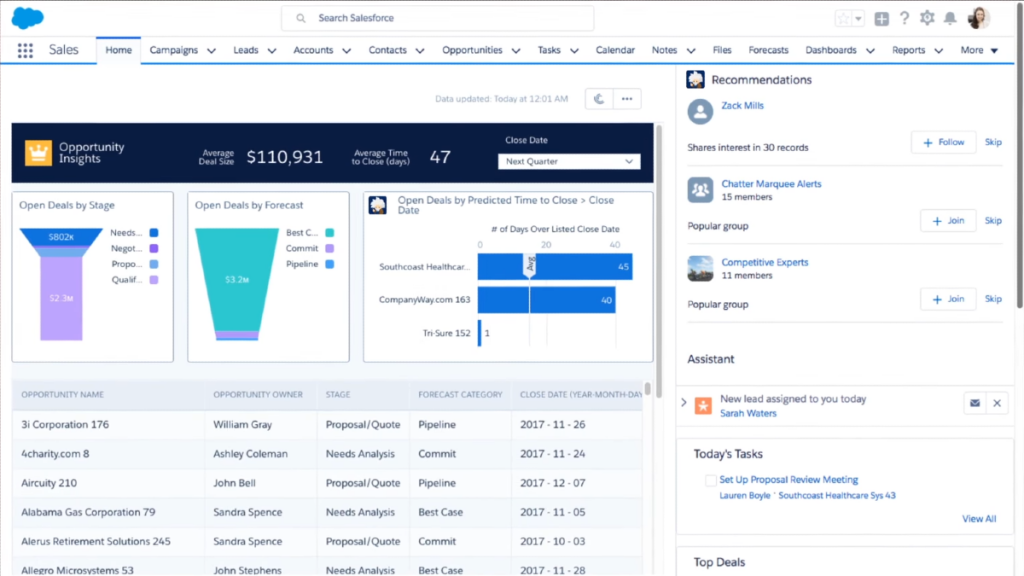The width and height of the screenshot is (1024, 576).
Task: Join Chatter Marquee Alerts group
Action: (948, 221)
